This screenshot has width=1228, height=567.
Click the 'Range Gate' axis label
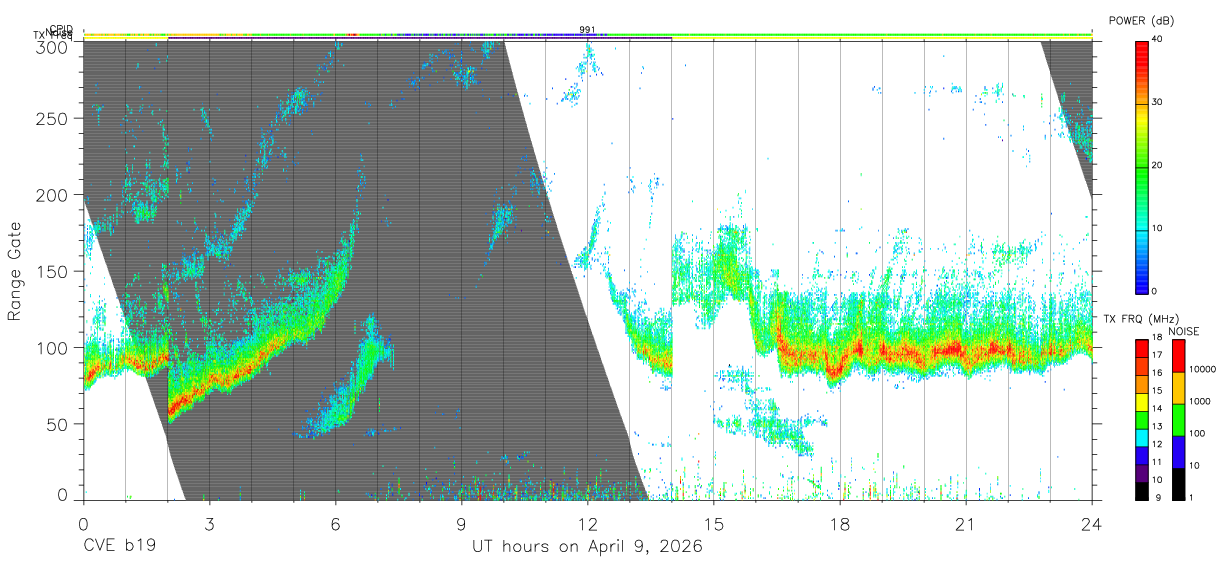[16, 271]
